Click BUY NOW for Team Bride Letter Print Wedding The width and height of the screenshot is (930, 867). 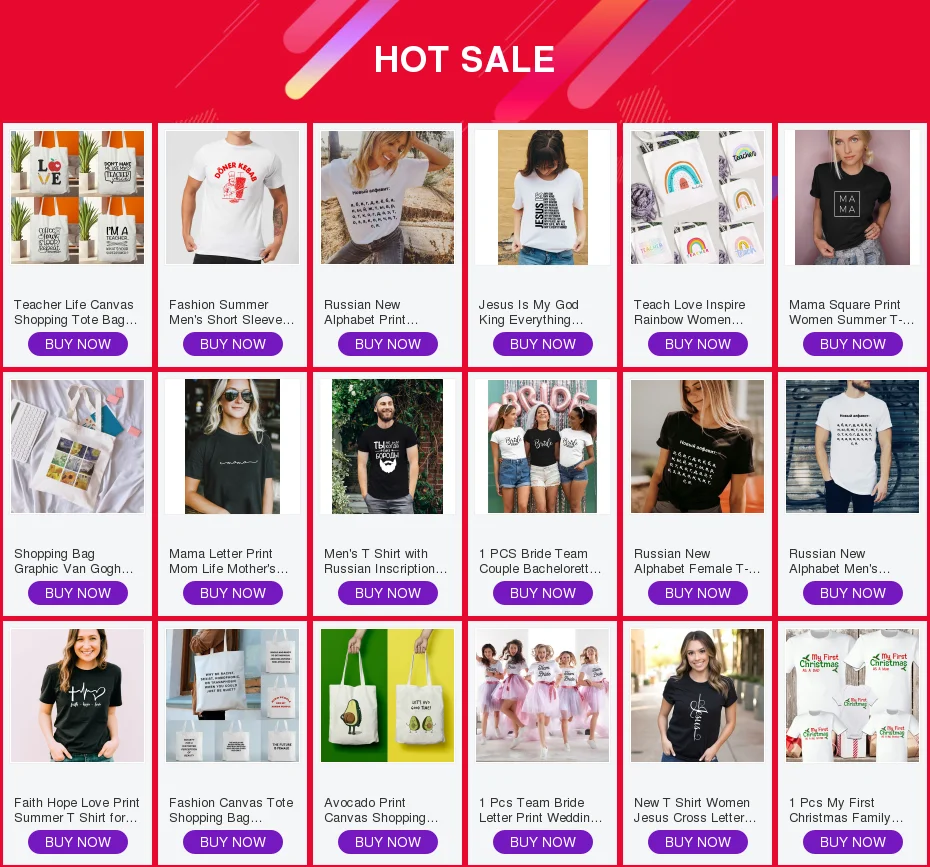tap(543, 842)
